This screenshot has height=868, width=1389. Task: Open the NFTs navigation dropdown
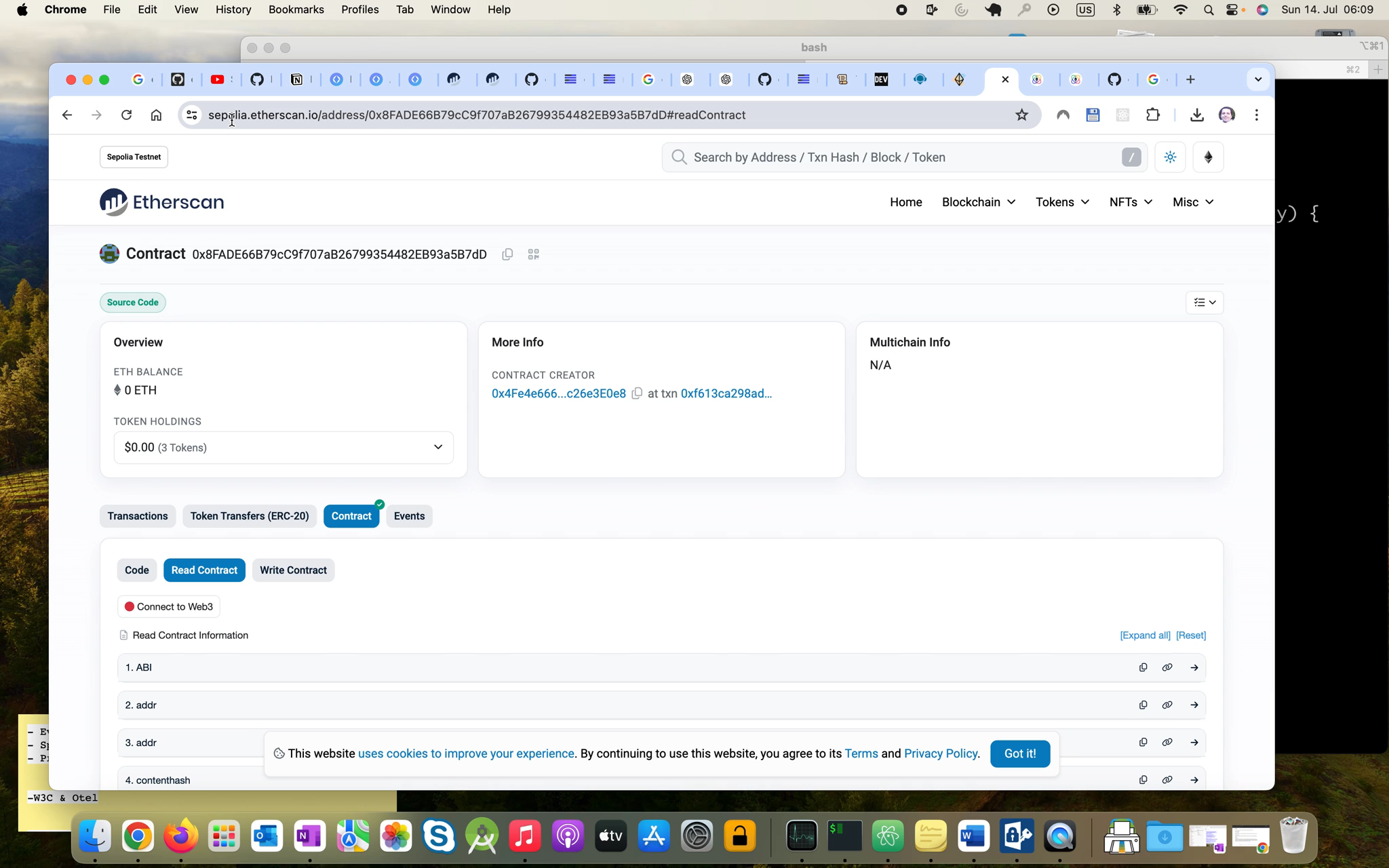pyautogui.click(x=1131, y=202)
